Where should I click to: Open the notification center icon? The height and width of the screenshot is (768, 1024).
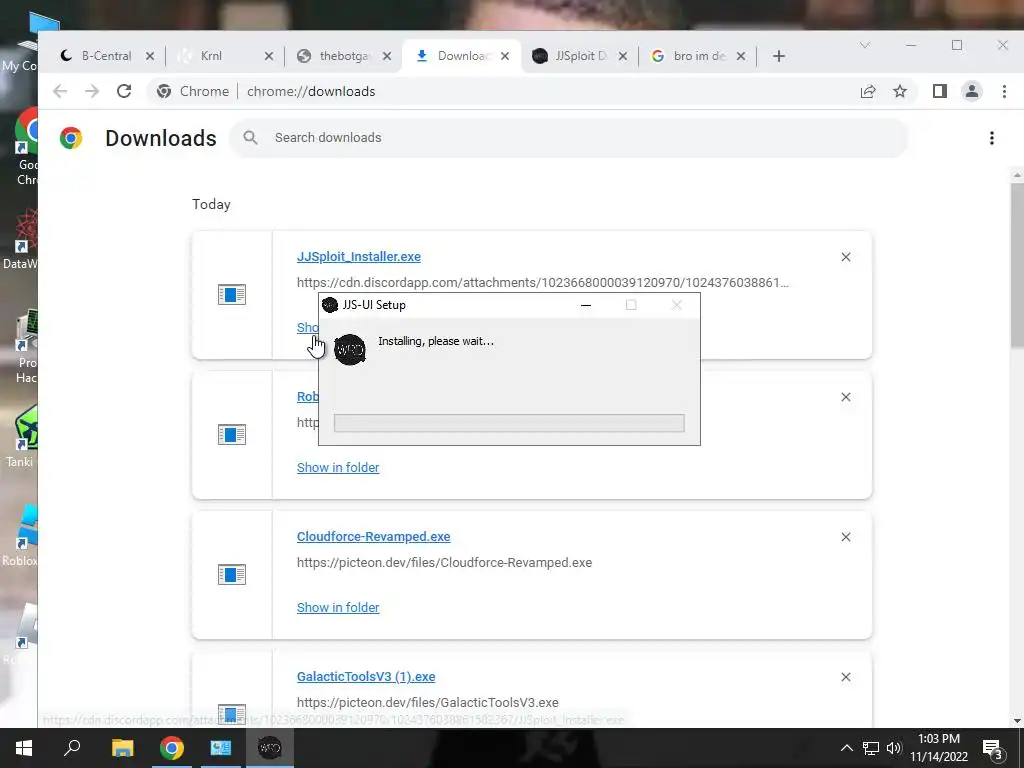point(993,748)
